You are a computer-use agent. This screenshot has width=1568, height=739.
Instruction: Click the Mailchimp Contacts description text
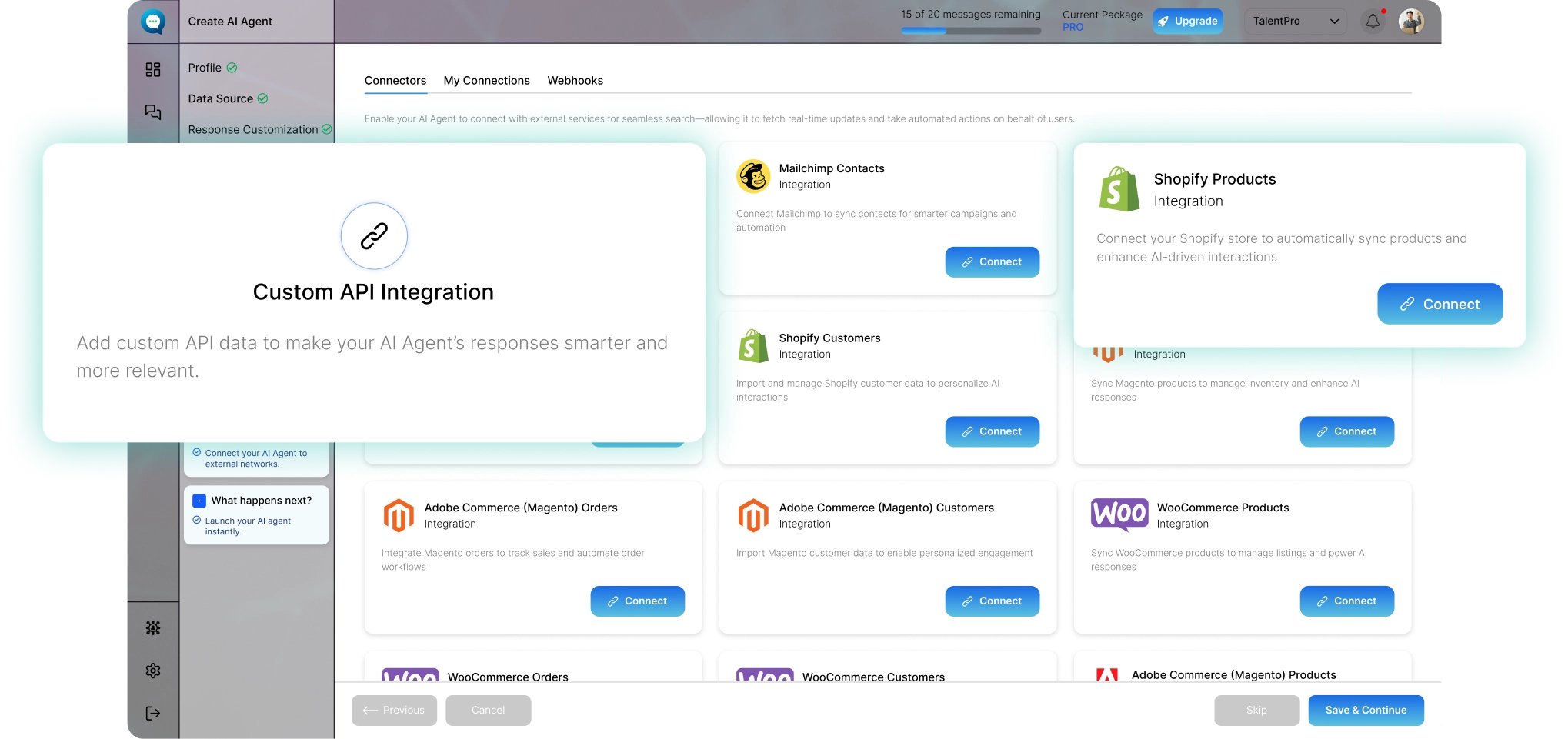click(x=876, y=221)
